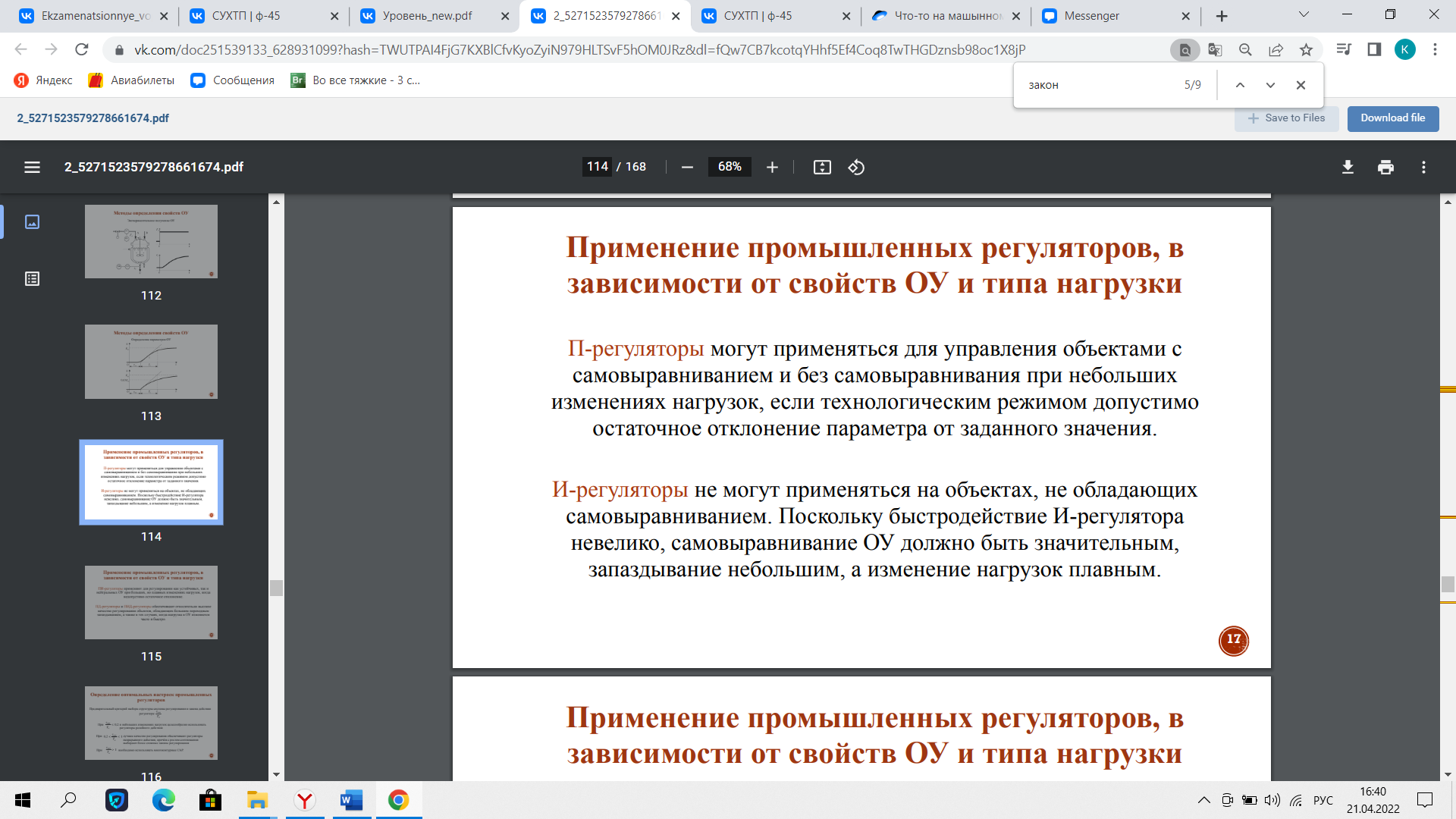Click the address bar URL

tap(579, 50)
